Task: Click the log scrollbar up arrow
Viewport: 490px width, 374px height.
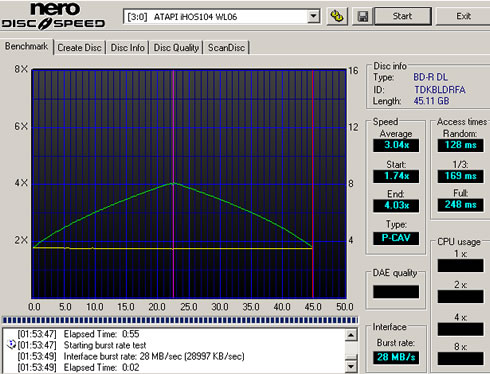Action: [x=351, y=335]
